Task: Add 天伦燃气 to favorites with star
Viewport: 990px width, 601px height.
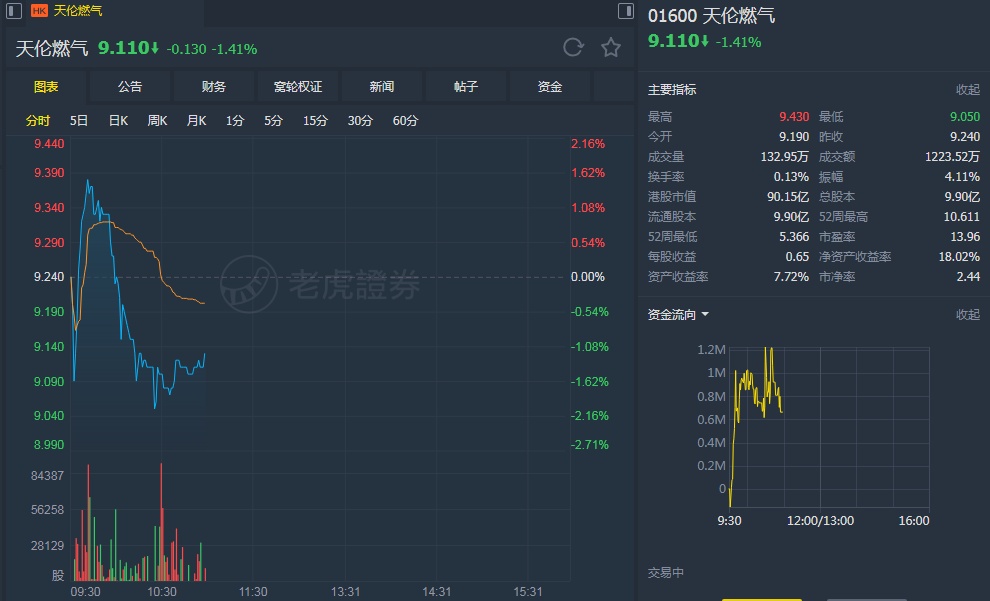Action: click(611, 48)
